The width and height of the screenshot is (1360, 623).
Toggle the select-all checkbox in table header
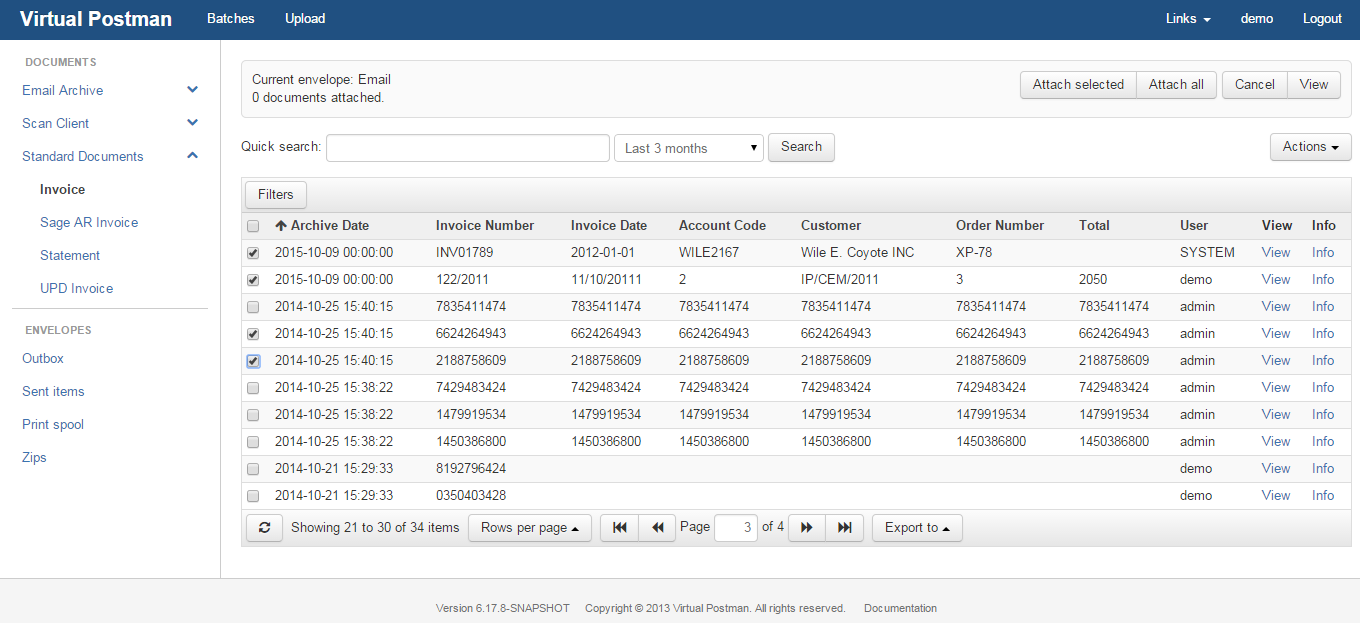click(x=253, y=226)
